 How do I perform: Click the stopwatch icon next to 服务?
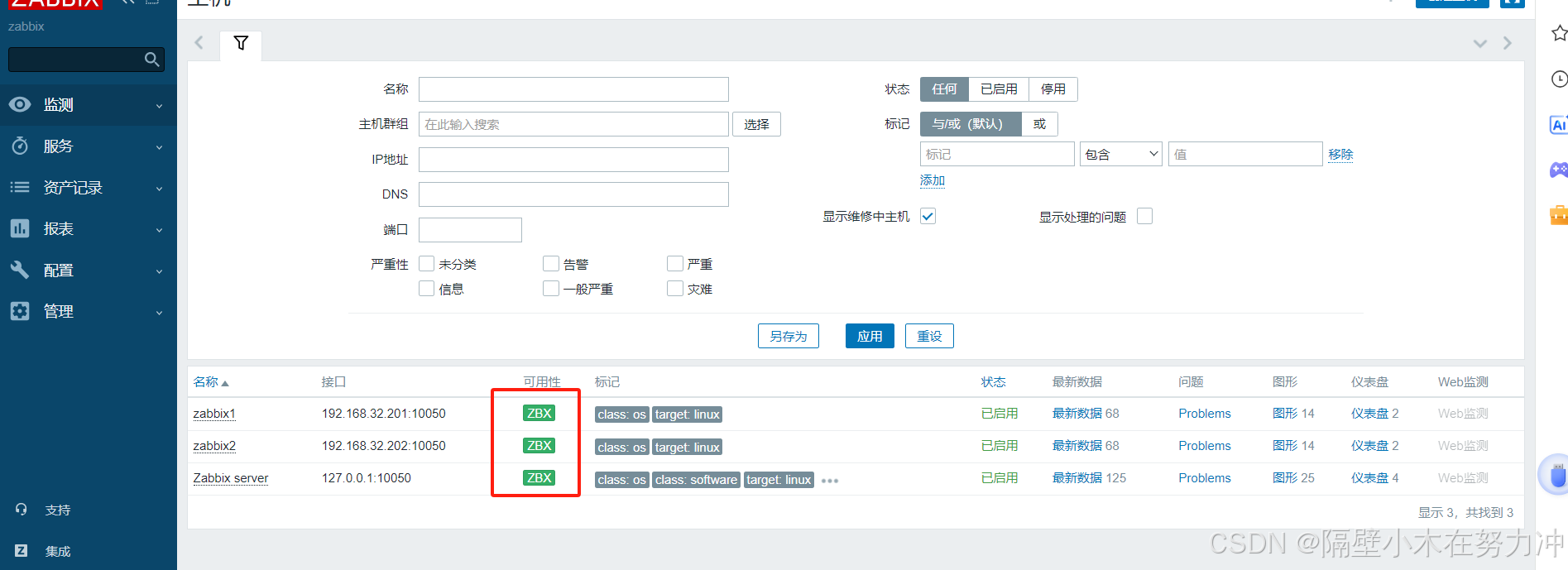(x=20, y=146)
